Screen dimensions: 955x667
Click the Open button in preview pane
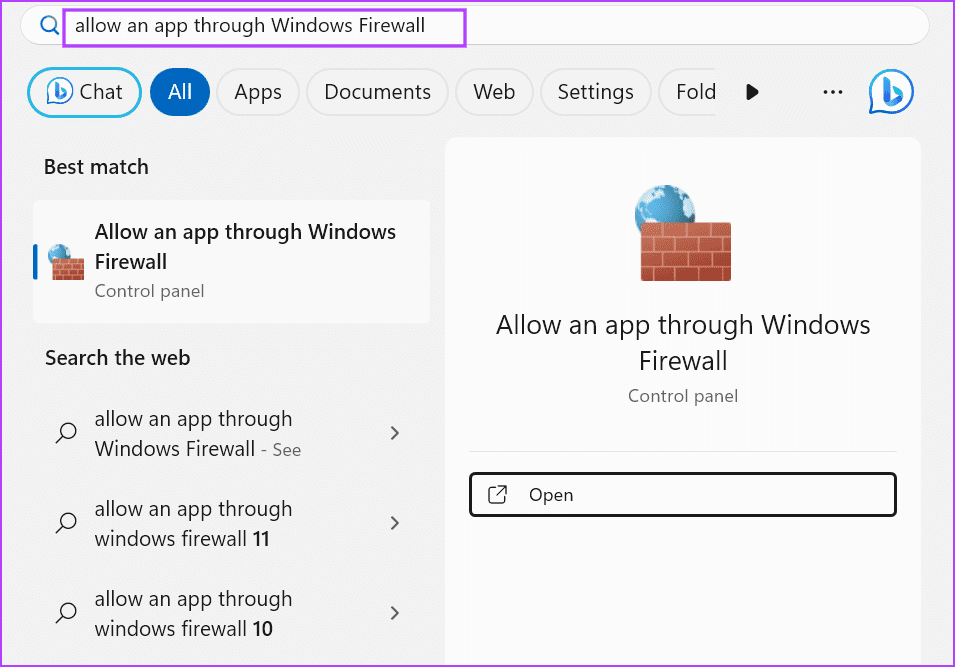[683, 495]
